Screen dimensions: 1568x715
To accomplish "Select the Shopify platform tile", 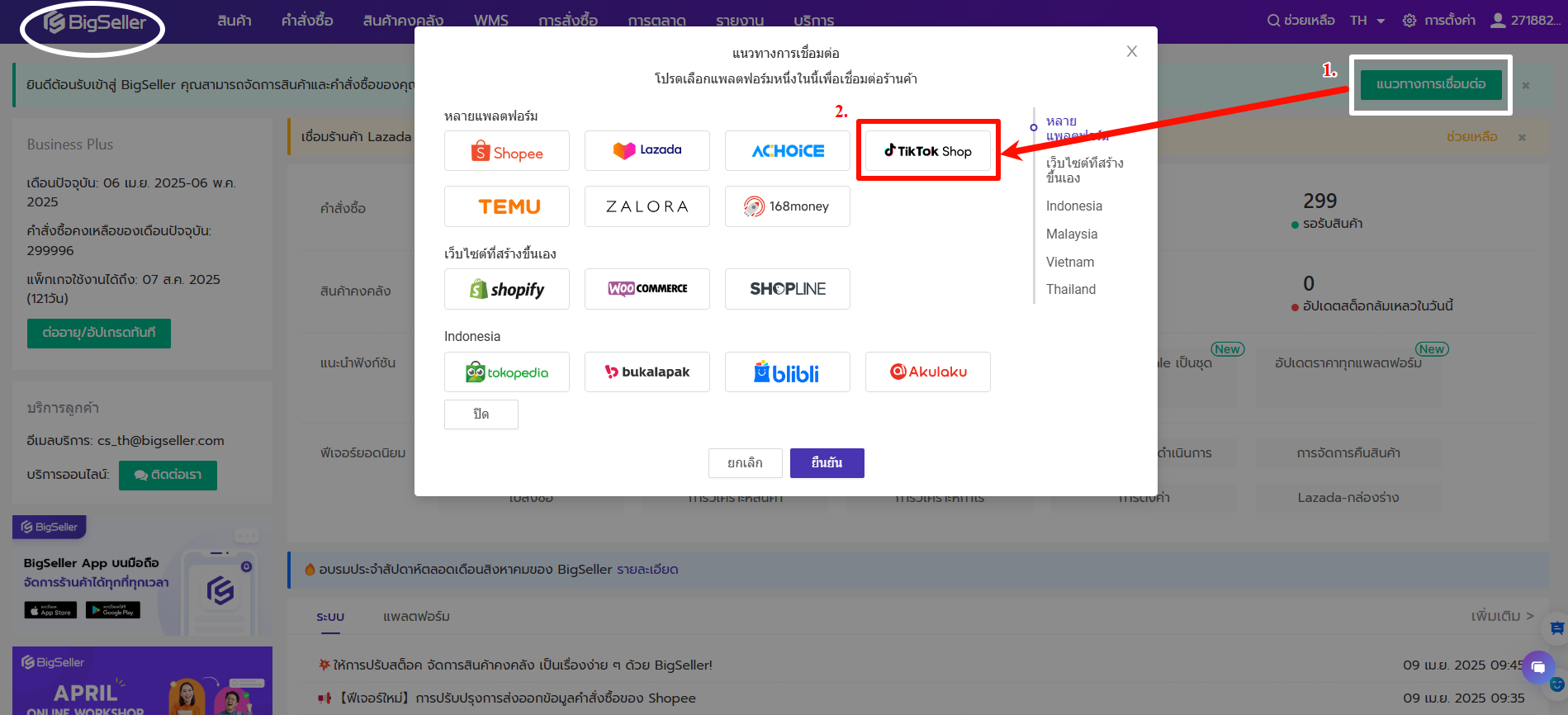I will [x=507, y=289].
